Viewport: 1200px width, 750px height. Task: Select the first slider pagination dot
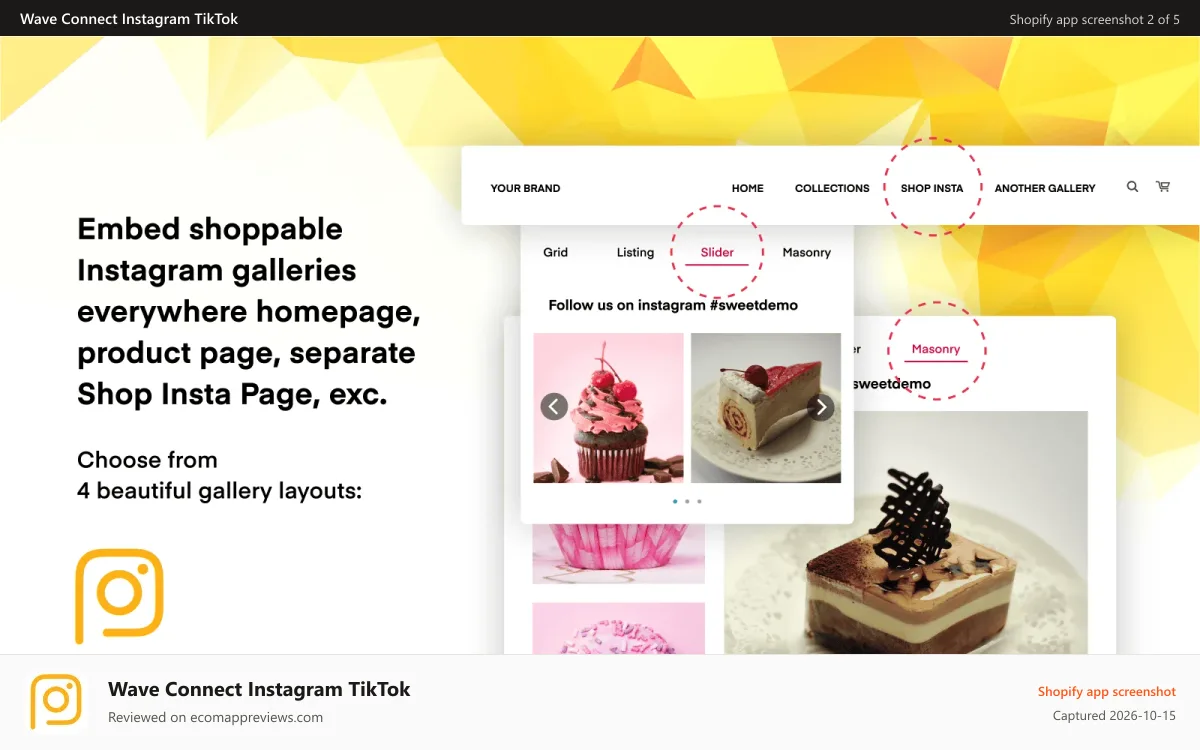[675, 501]
